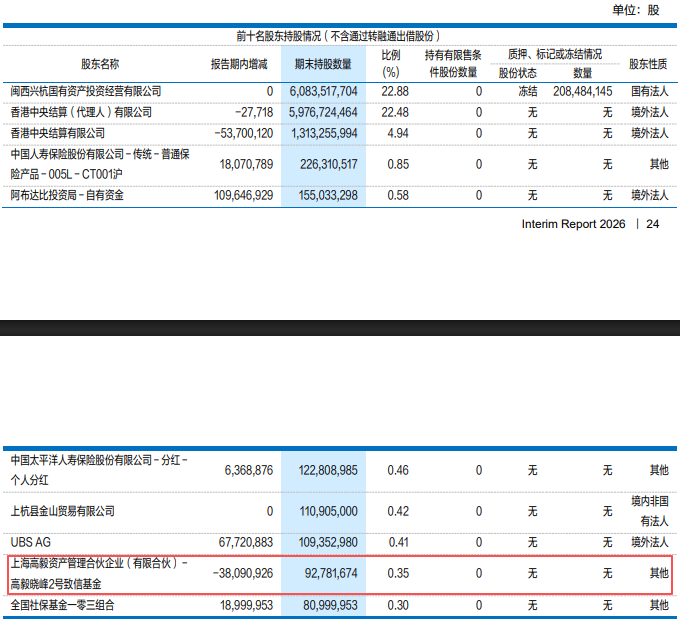
Task: Click the value 18,070,789
Action: click(x=246, y=164)
